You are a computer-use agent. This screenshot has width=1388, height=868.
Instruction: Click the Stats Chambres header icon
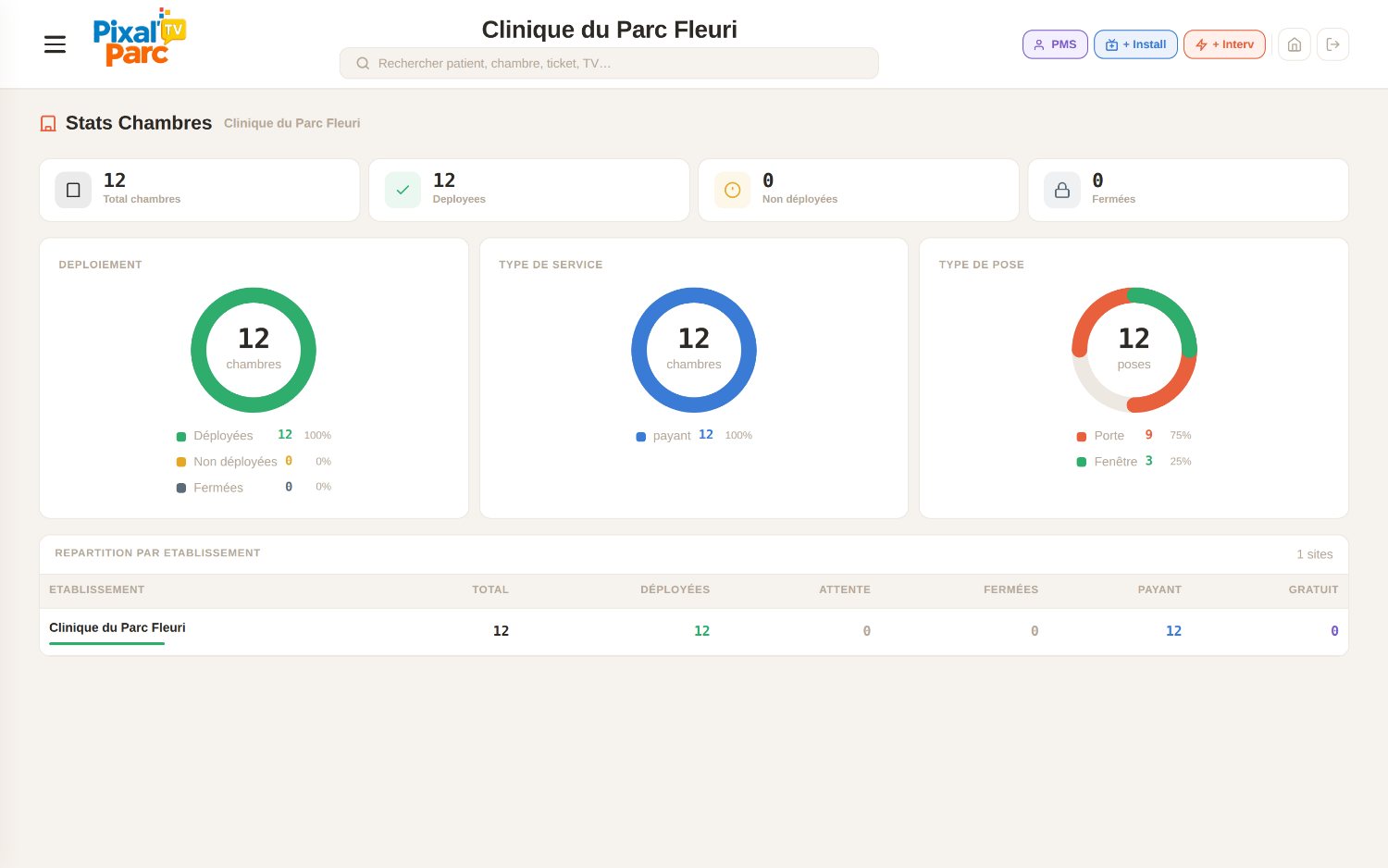[x=48, y=123]
